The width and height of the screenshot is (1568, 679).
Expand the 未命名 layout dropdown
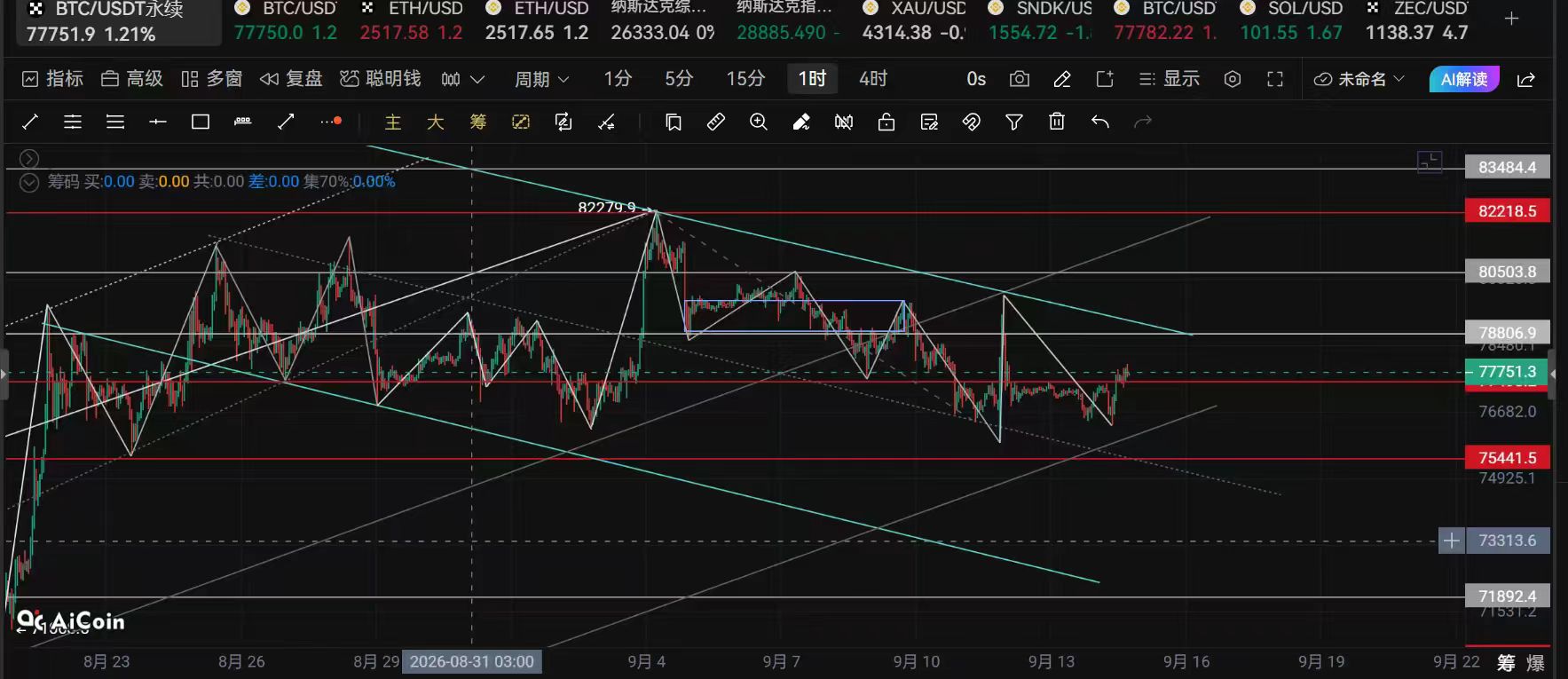click(x=1360, y=79)
